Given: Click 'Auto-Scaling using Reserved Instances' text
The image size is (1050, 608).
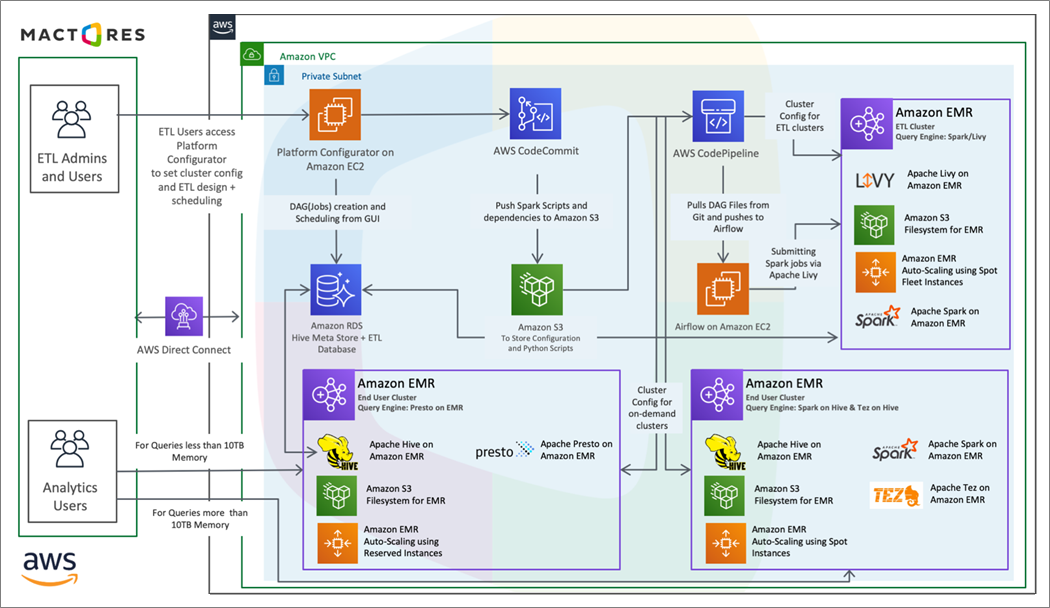Looking at the screenshot, I should [402, 547].
